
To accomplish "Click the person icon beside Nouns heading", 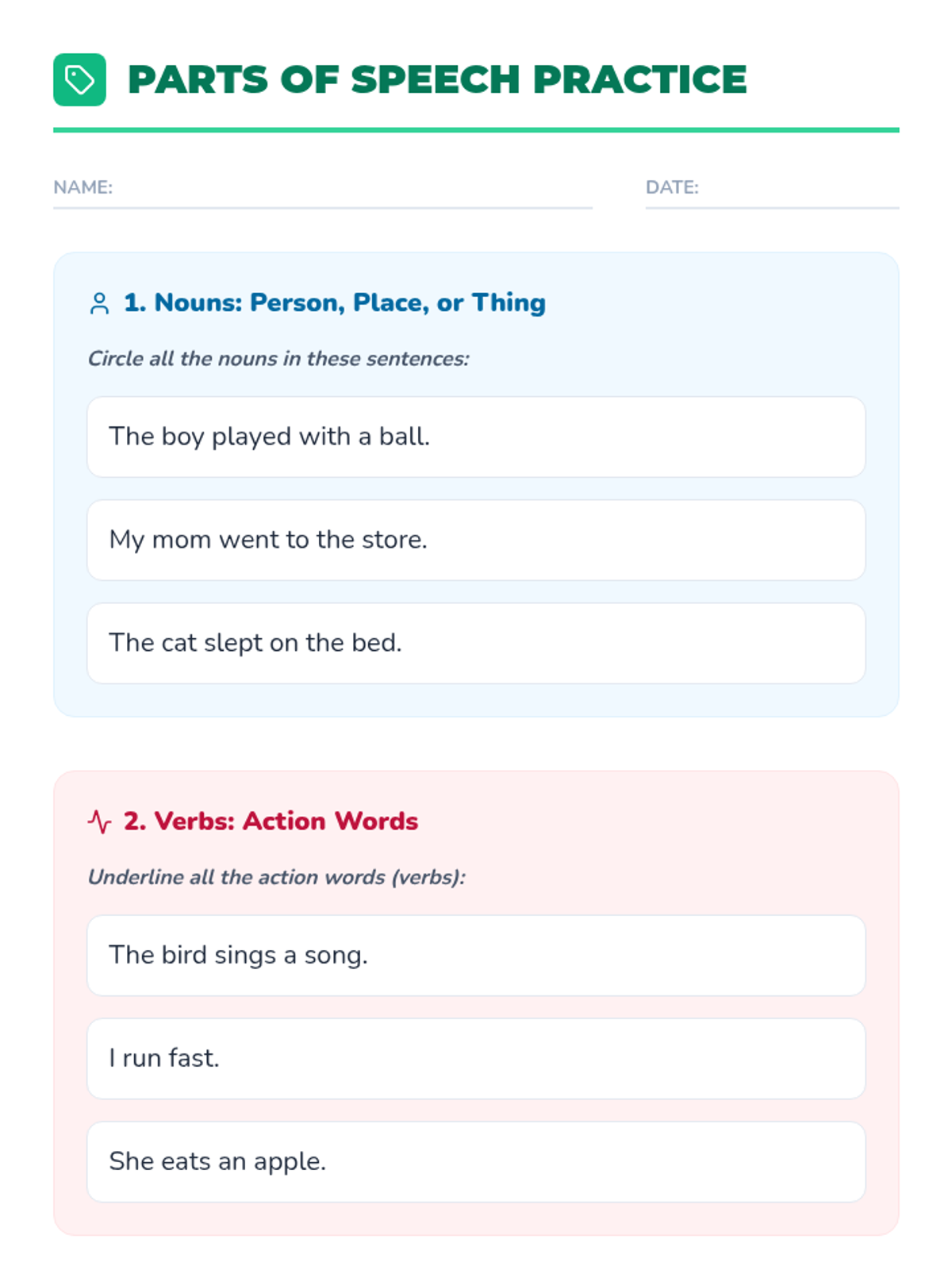I will (x=99, y=303).
